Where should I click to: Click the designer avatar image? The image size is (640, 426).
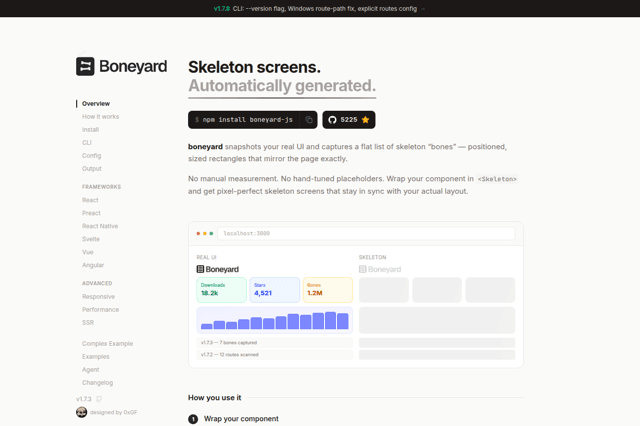[82, 412]
